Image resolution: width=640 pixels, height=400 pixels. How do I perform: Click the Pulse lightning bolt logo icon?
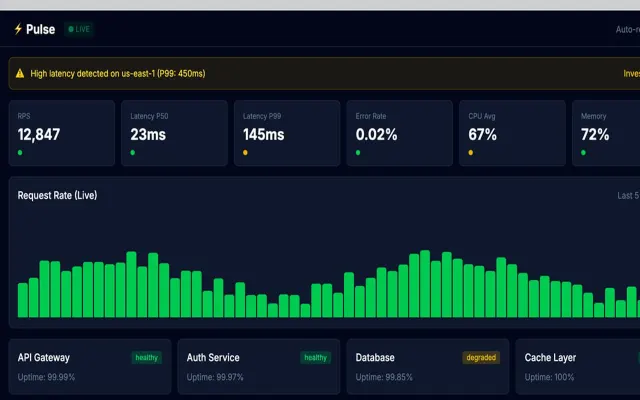pos(18,29)
